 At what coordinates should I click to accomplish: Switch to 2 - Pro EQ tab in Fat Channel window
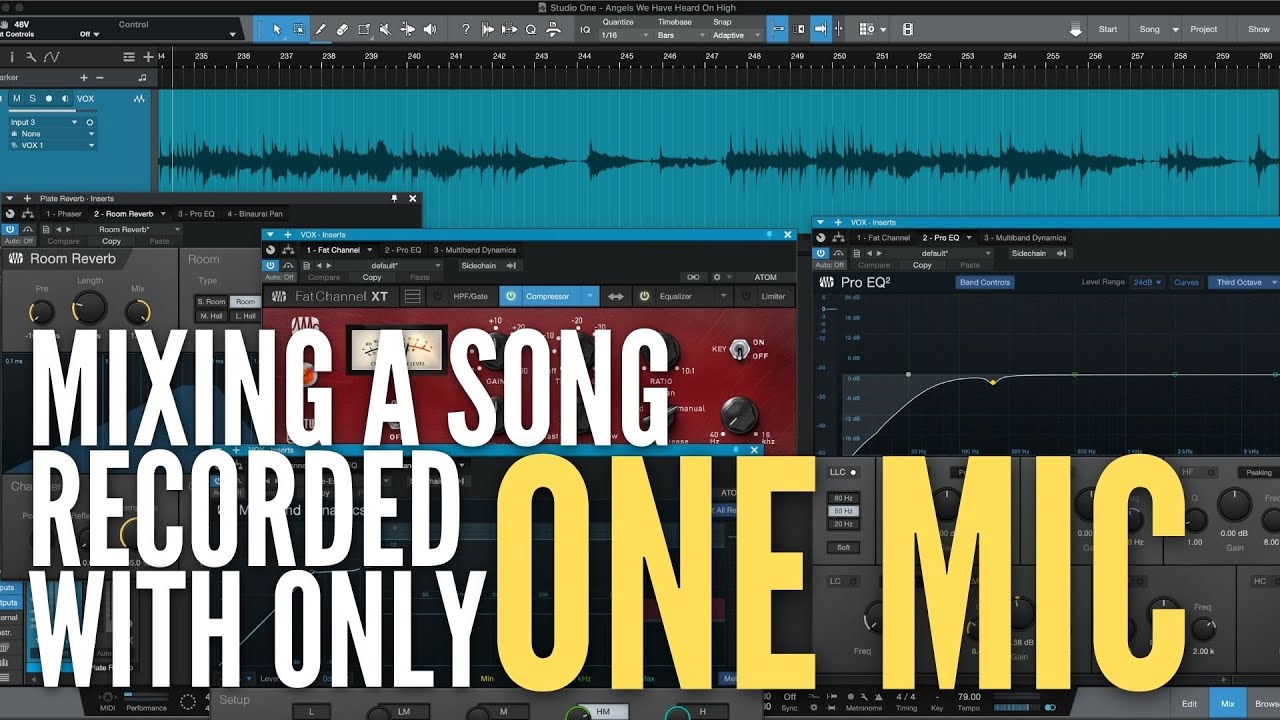coord(404,250)
